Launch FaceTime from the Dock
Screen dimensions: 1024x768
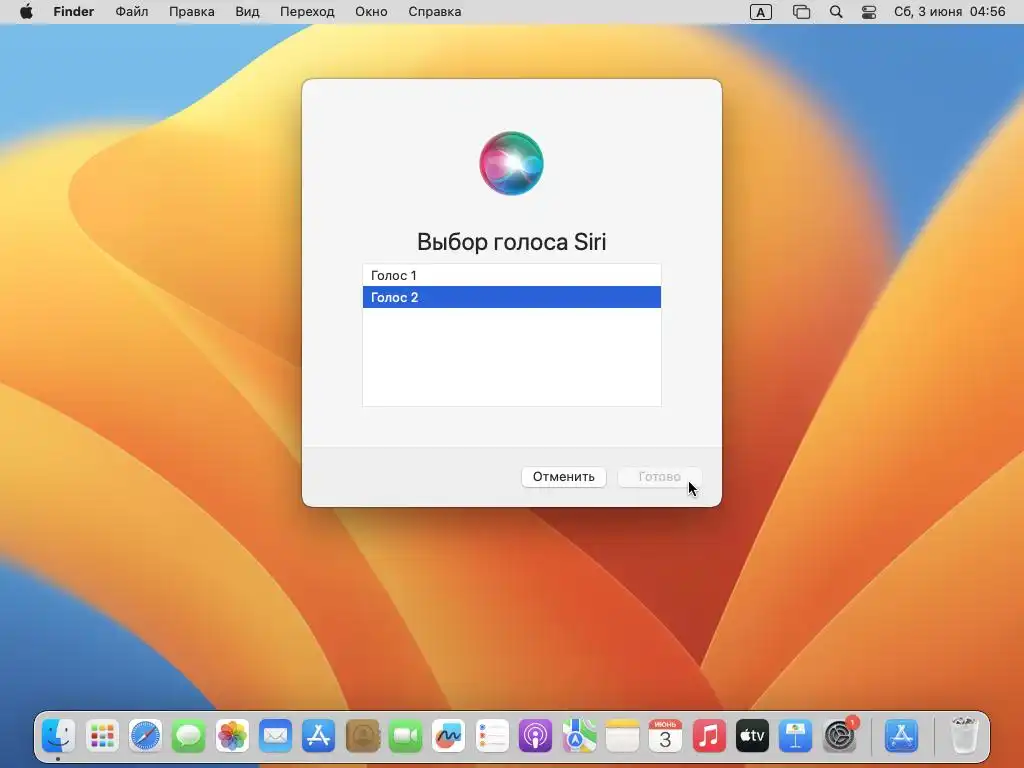coord(405,737)
